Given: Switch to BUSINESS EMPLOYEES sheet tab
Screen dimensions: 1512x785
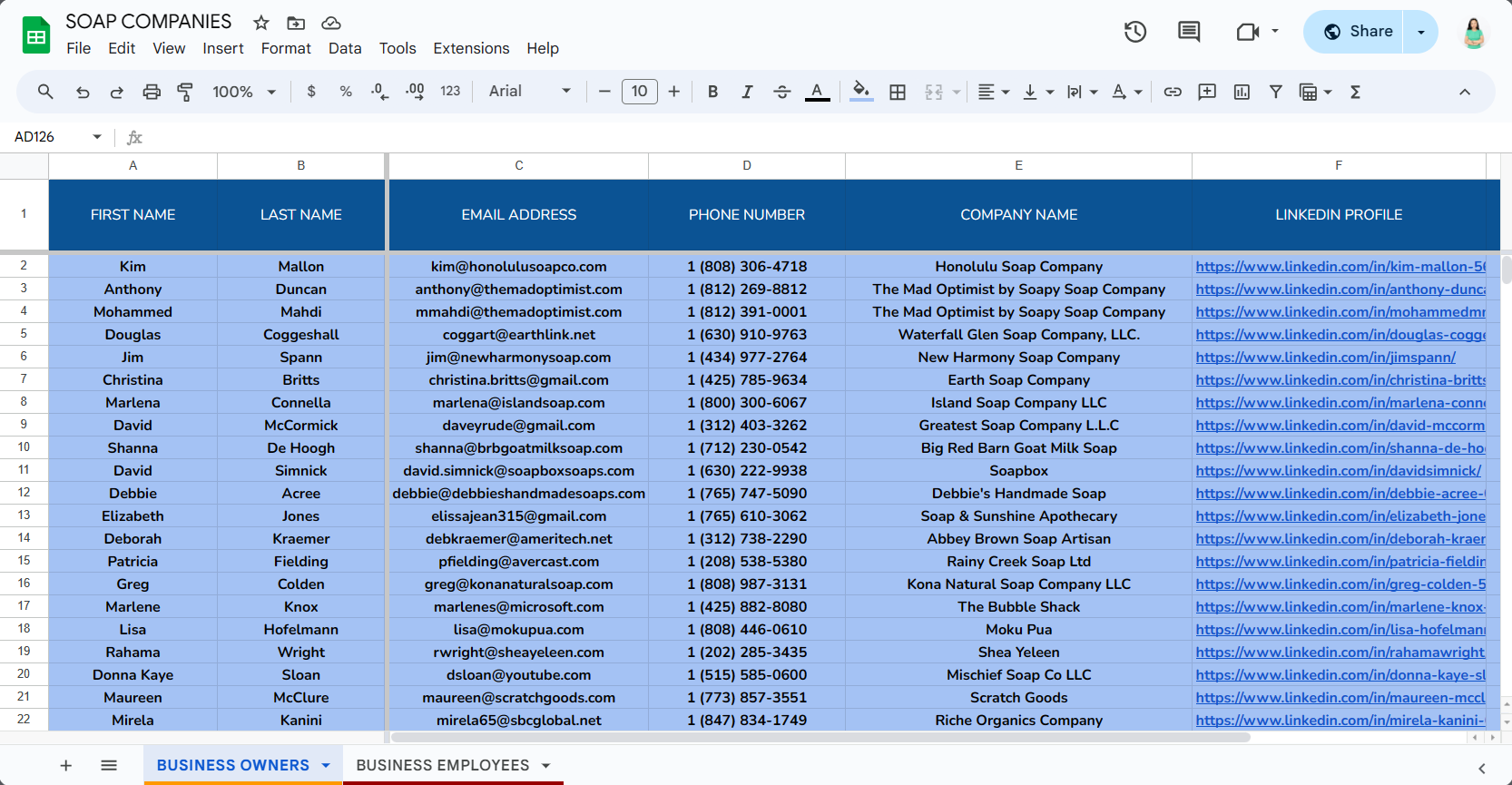Looking at the screenshot, I should click(442, 765).
